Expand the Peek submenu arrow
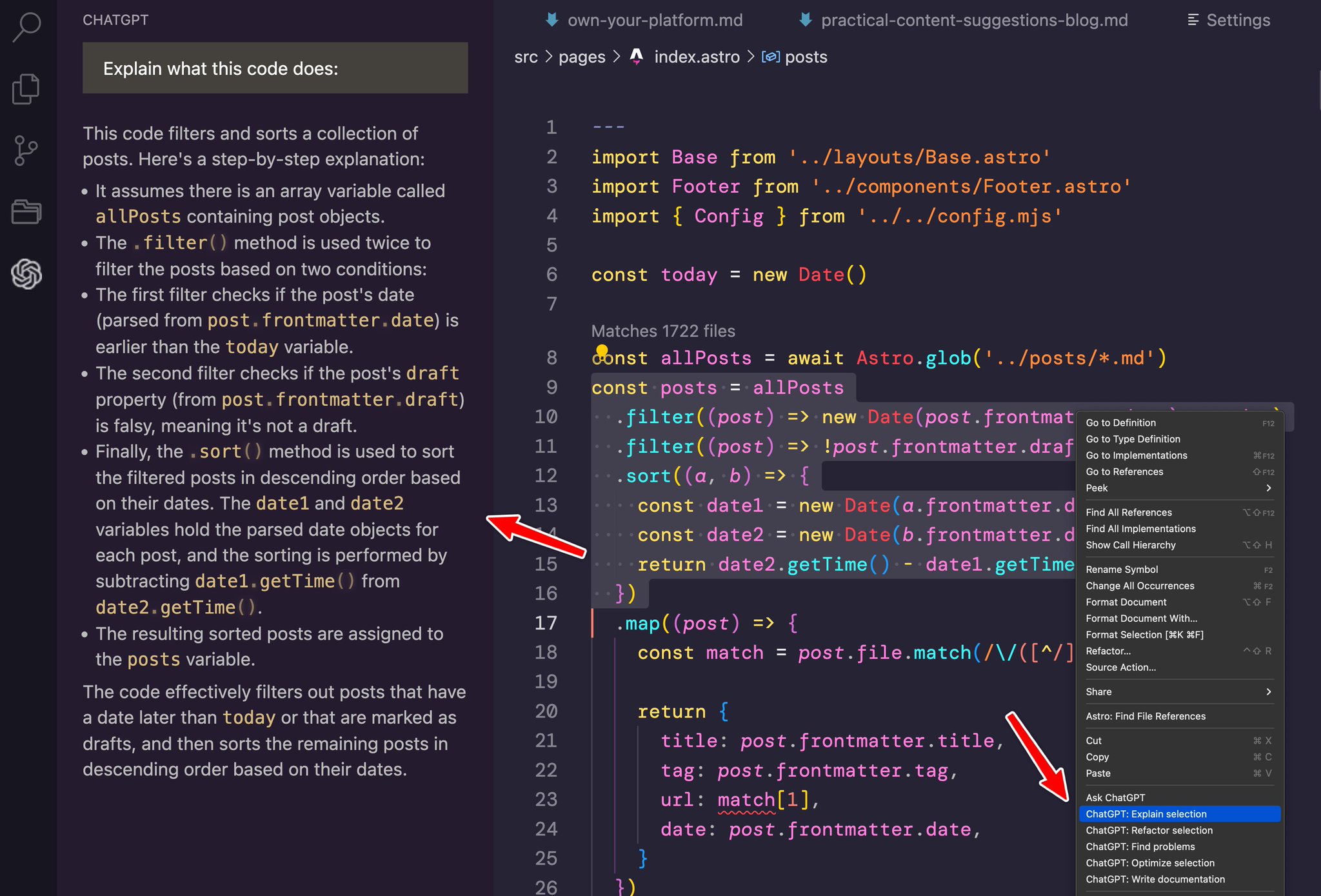This screenshot has width=1321, height=896. point(1268,488)
